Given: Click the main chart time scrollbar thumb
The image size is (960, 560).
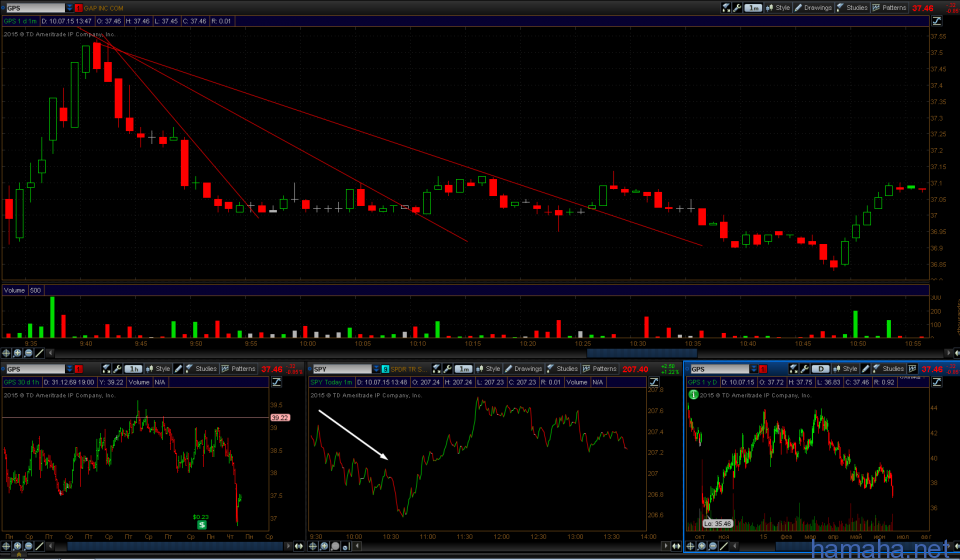Looking at the screenshot, I should click(x=642, y=353).
